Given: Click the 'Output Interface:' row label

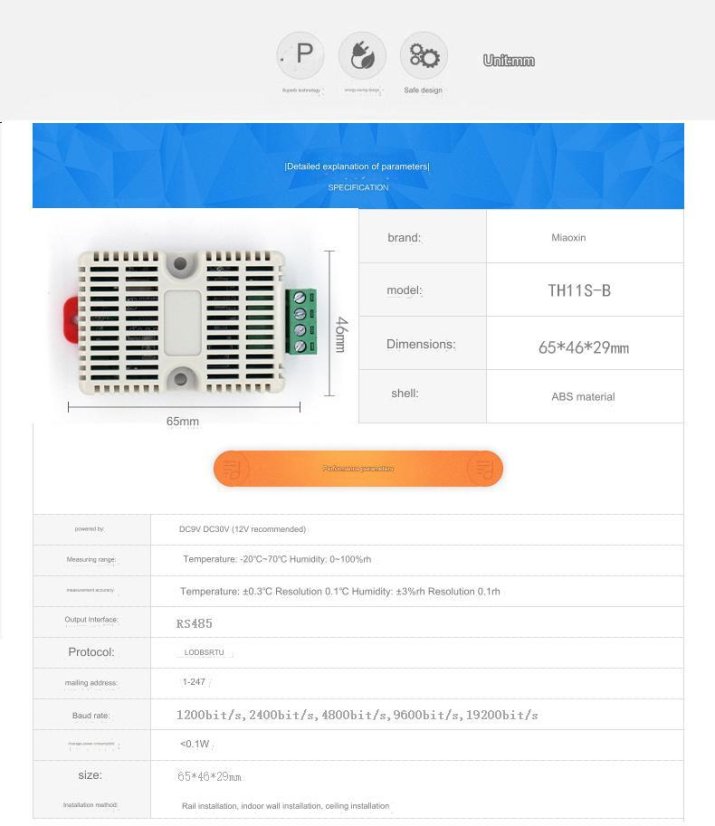Looking at the screenshot, I should (x=91, y=620).
